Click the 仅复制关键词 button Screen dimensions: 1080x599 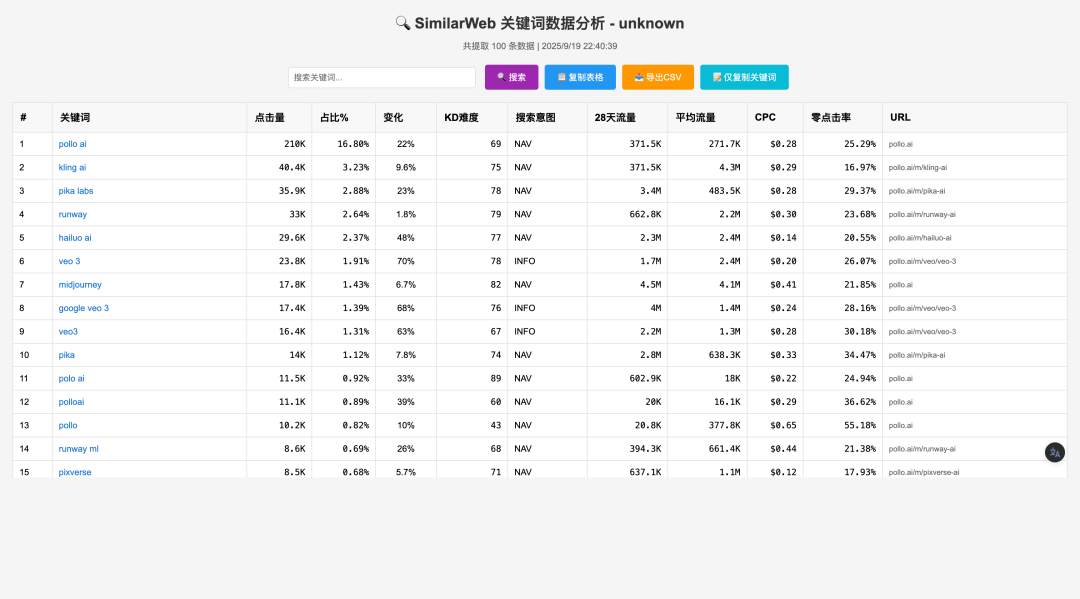(744, 77)
